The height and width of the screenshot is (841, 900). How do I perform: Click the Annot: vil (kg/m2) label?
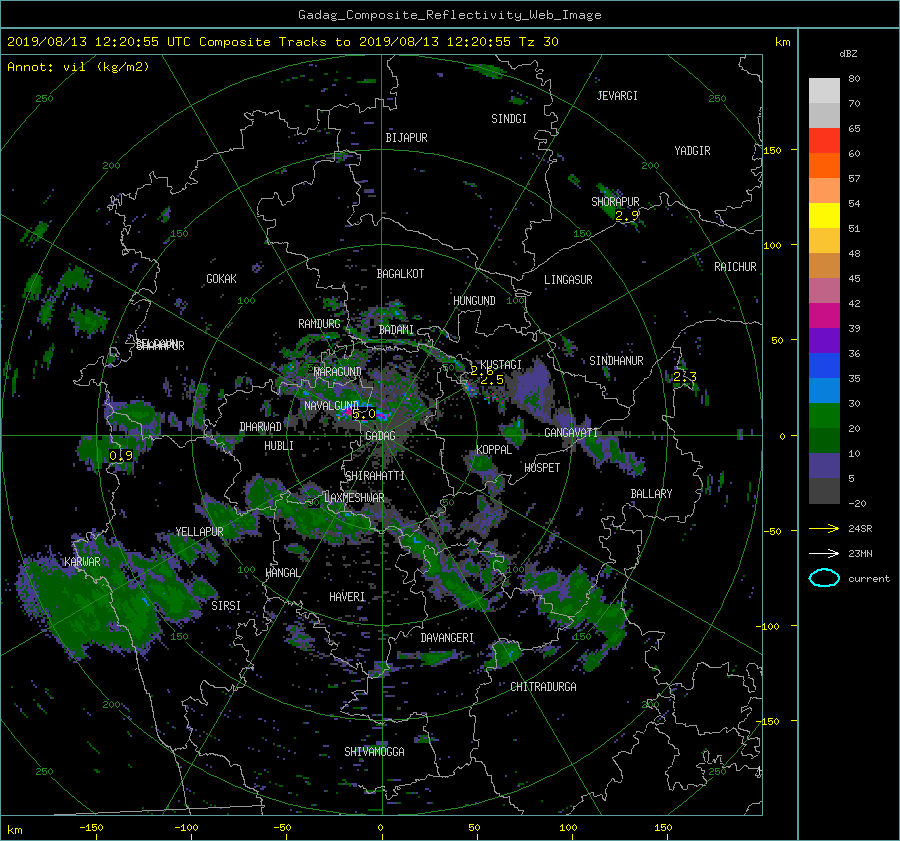click(78, 67)
